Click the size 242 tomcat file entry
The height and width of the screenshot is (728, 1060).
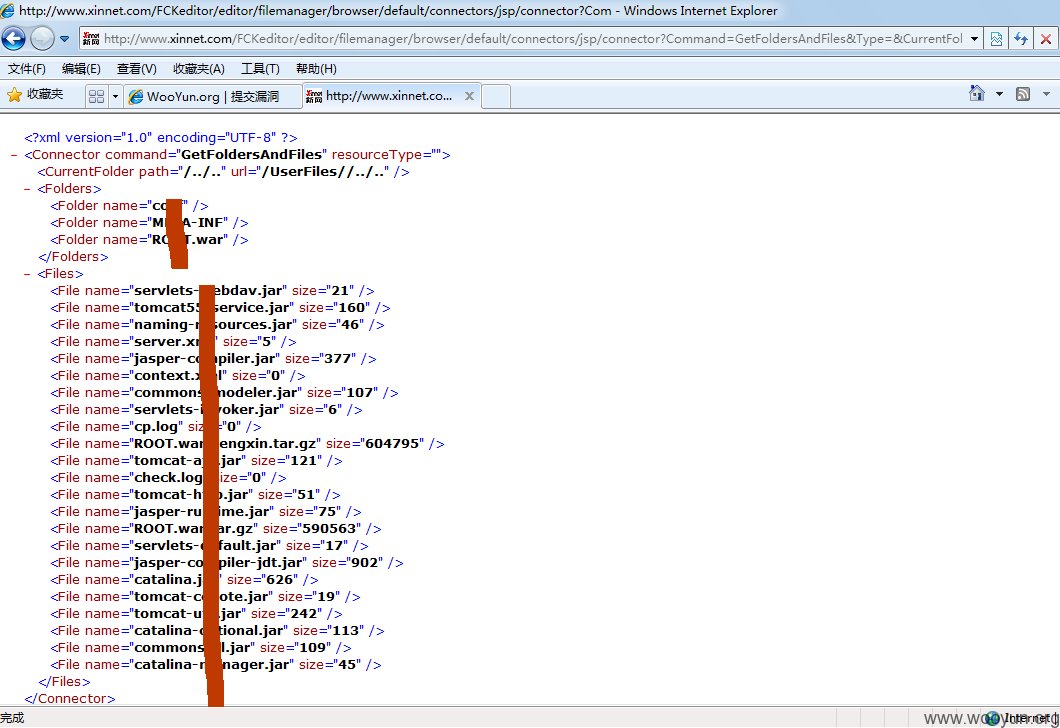(x=196, y=613)
